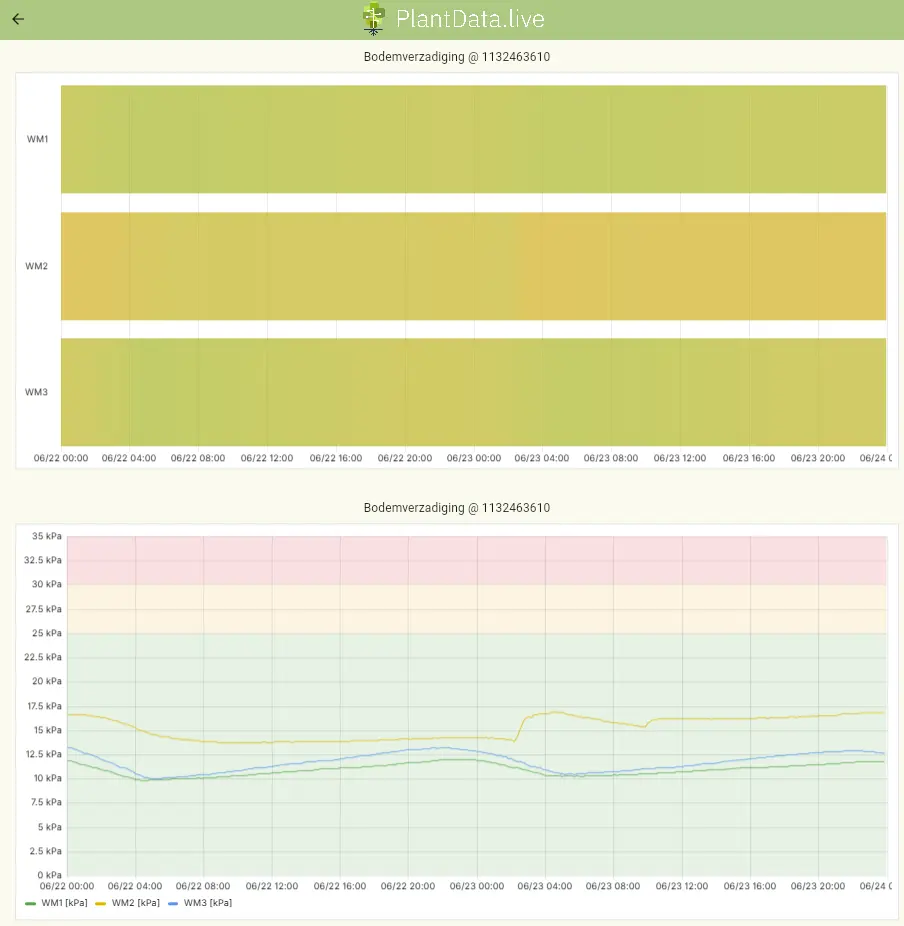Viewport: 904px width, 926px height.
Task: Click the PlantData.live header title
Action: point(470,19)
